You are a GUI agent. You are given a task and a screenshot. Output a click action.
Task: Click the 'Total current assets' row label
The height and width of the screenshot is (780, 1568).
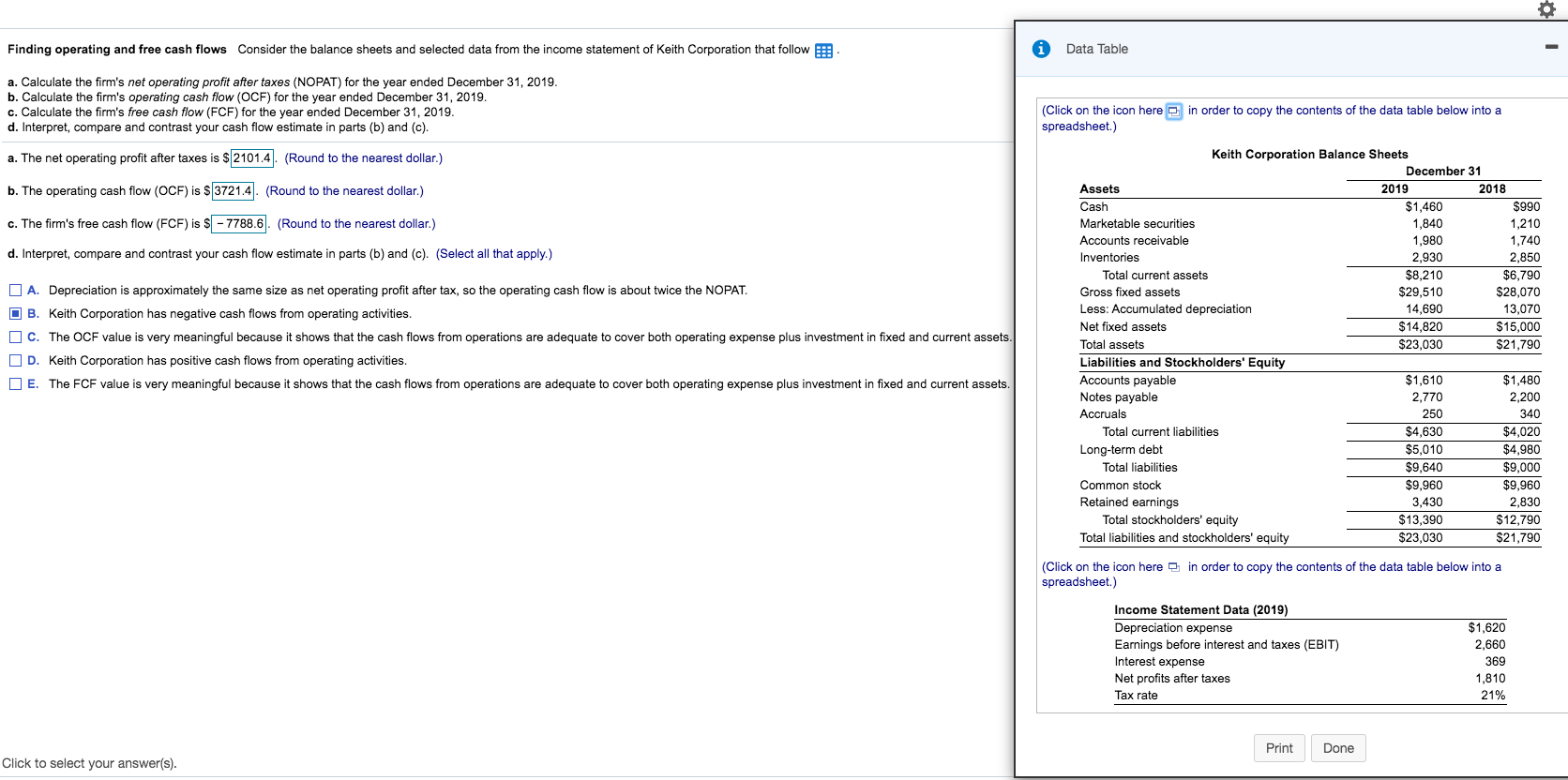click(x=1154, y=276)
